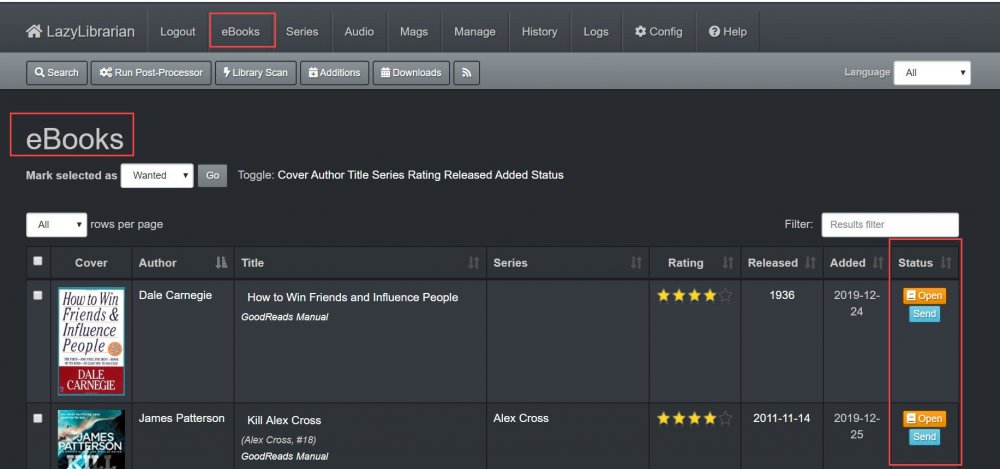
Task: Toggle Added column visibility
Action: [x=511, y=175]
